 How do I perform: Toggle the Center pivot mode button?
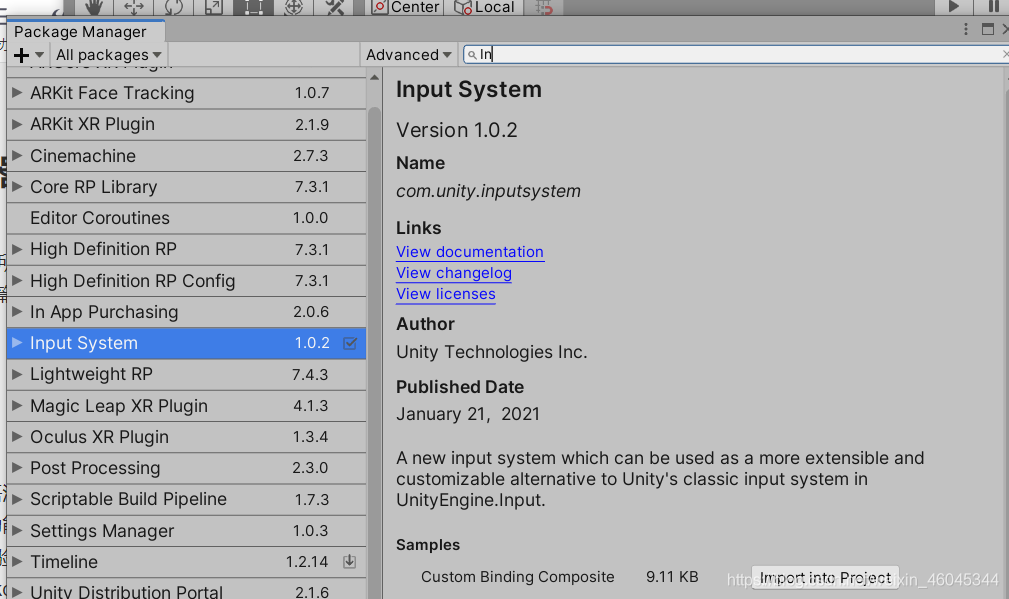pos(405,7)
